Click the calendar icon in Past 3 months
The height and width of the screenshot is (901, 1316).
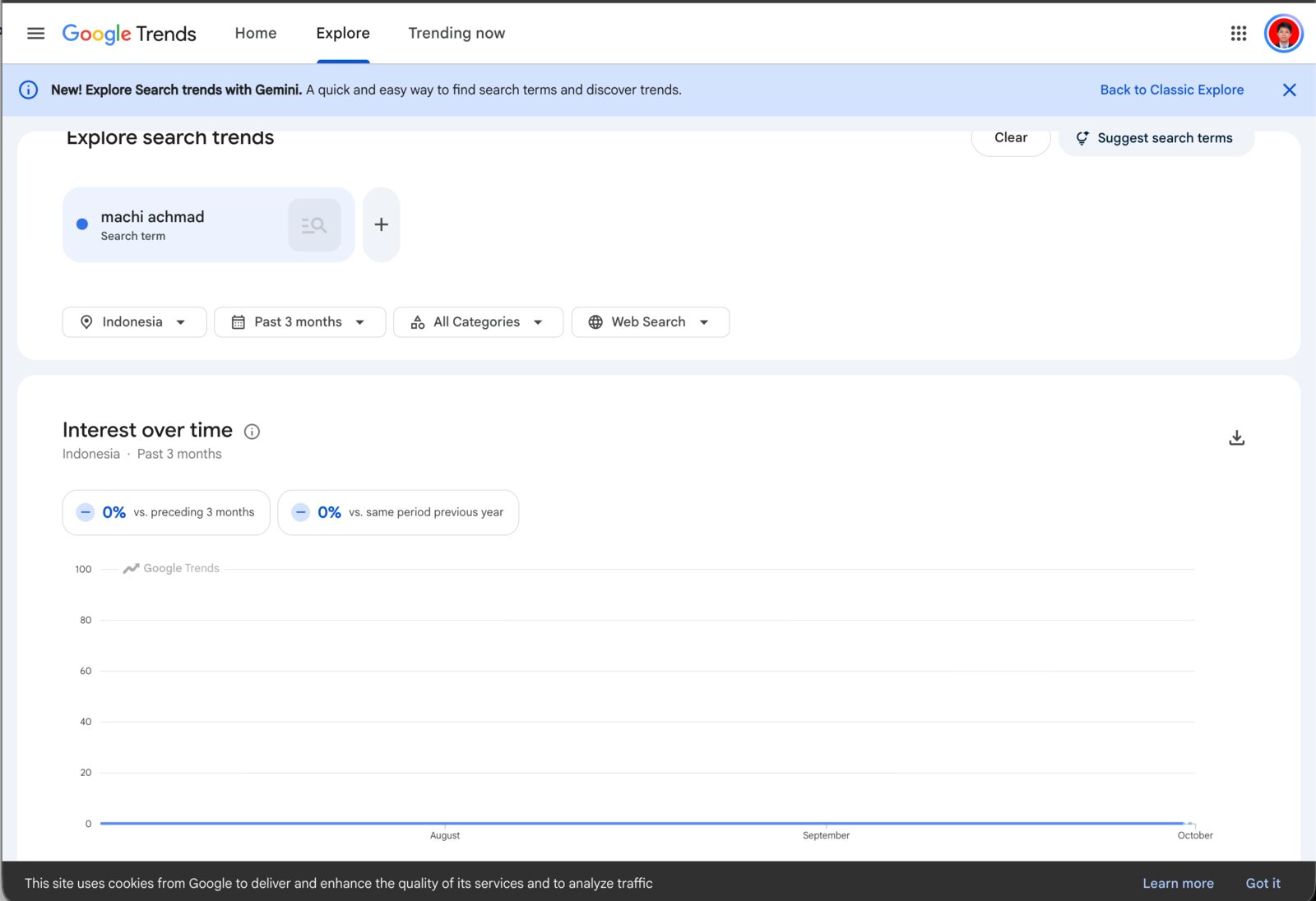click(239, 322)
